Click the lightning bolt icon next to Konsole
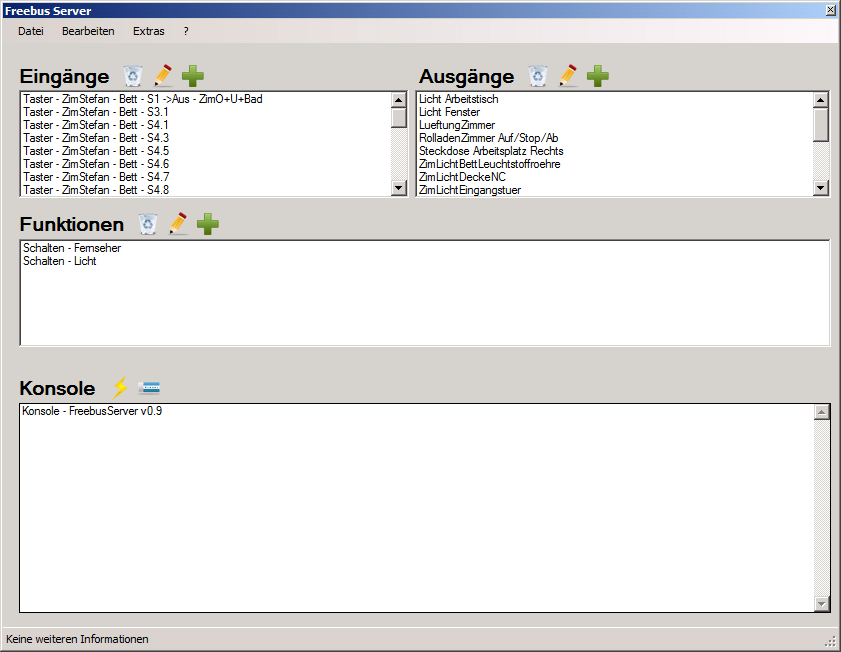This screenshot has width=841, height=652. (x=120, y=388)
